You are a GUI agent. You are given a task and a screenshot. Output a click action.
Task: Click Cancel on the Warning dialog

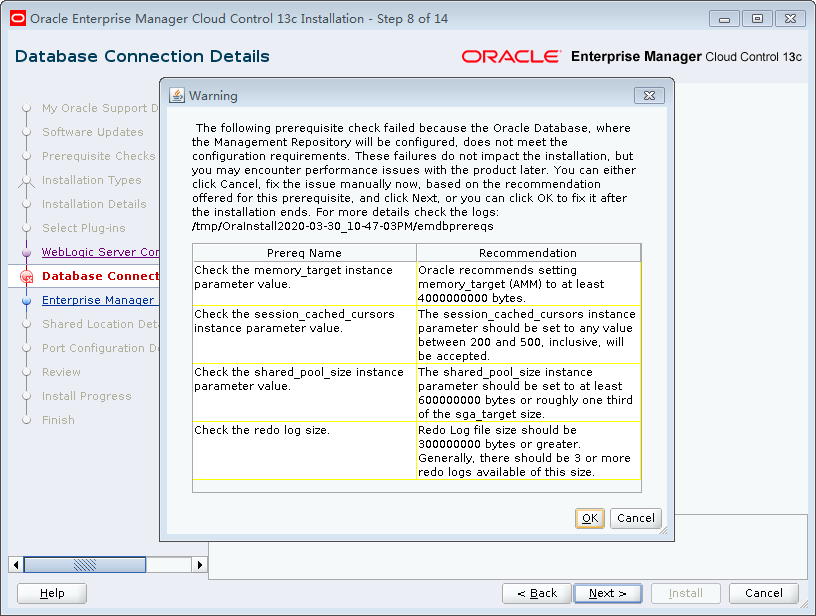(635, 518)
